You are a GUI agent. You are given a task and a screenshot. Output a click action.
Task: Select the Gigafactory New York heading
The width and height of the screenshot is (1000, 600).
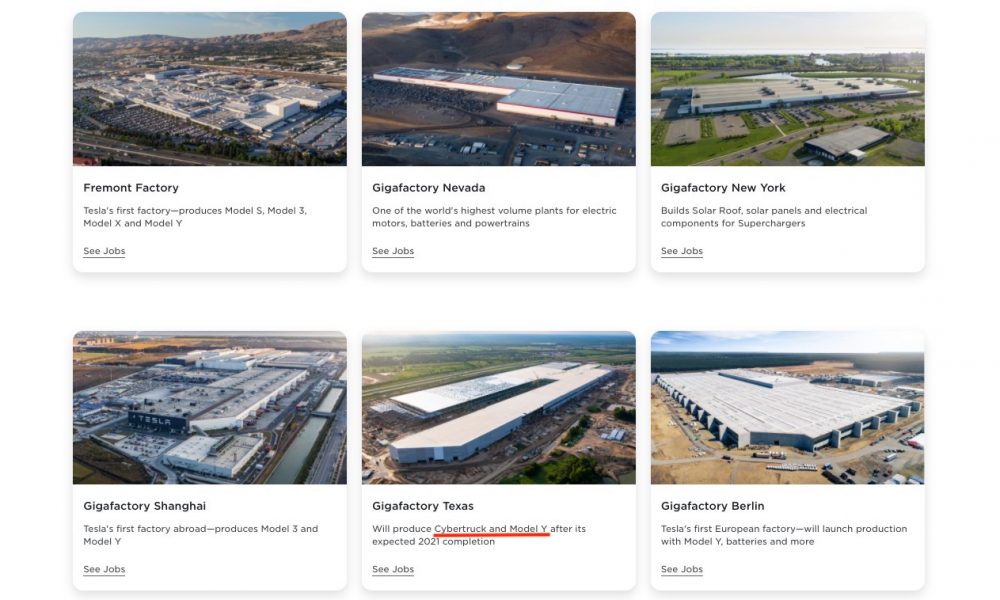(723, 188)
